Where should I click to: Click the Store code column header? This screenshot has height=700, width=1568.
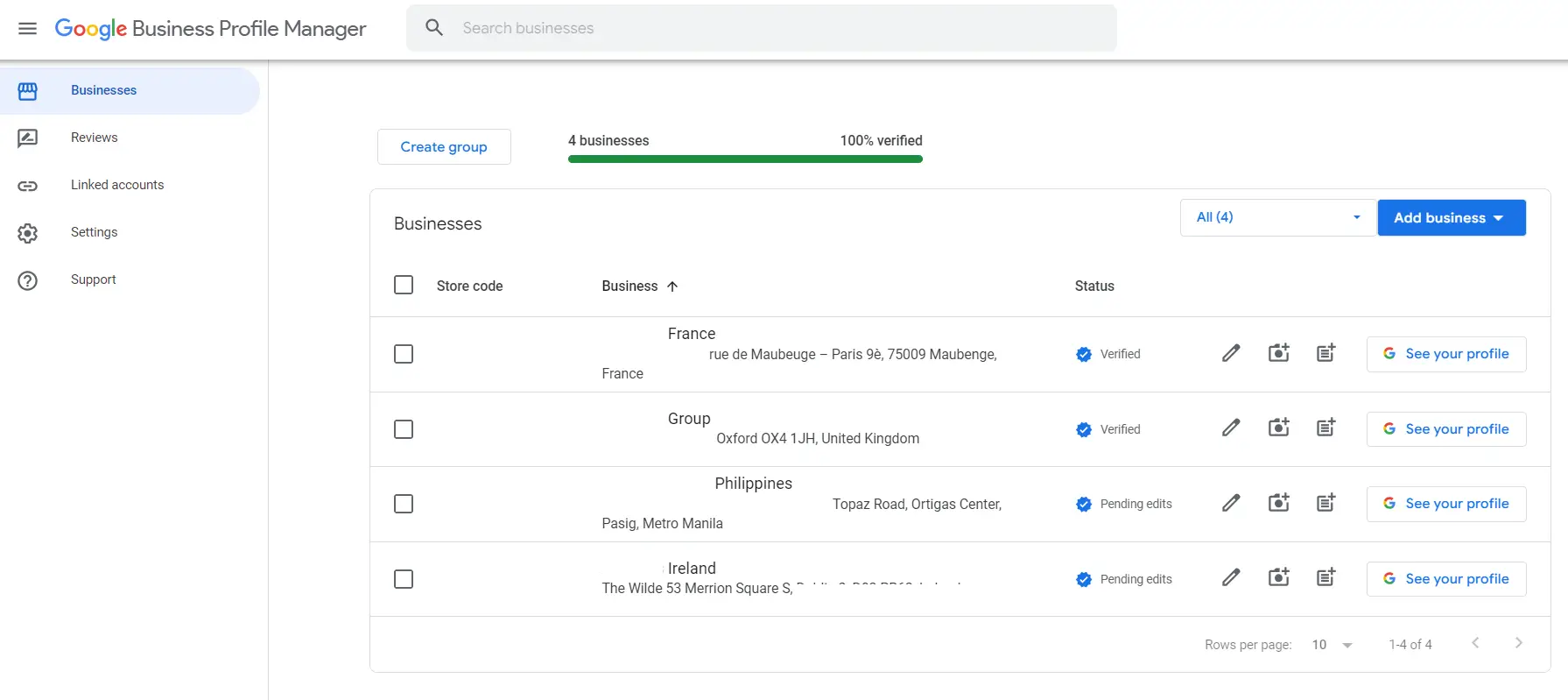coord(469,286)
